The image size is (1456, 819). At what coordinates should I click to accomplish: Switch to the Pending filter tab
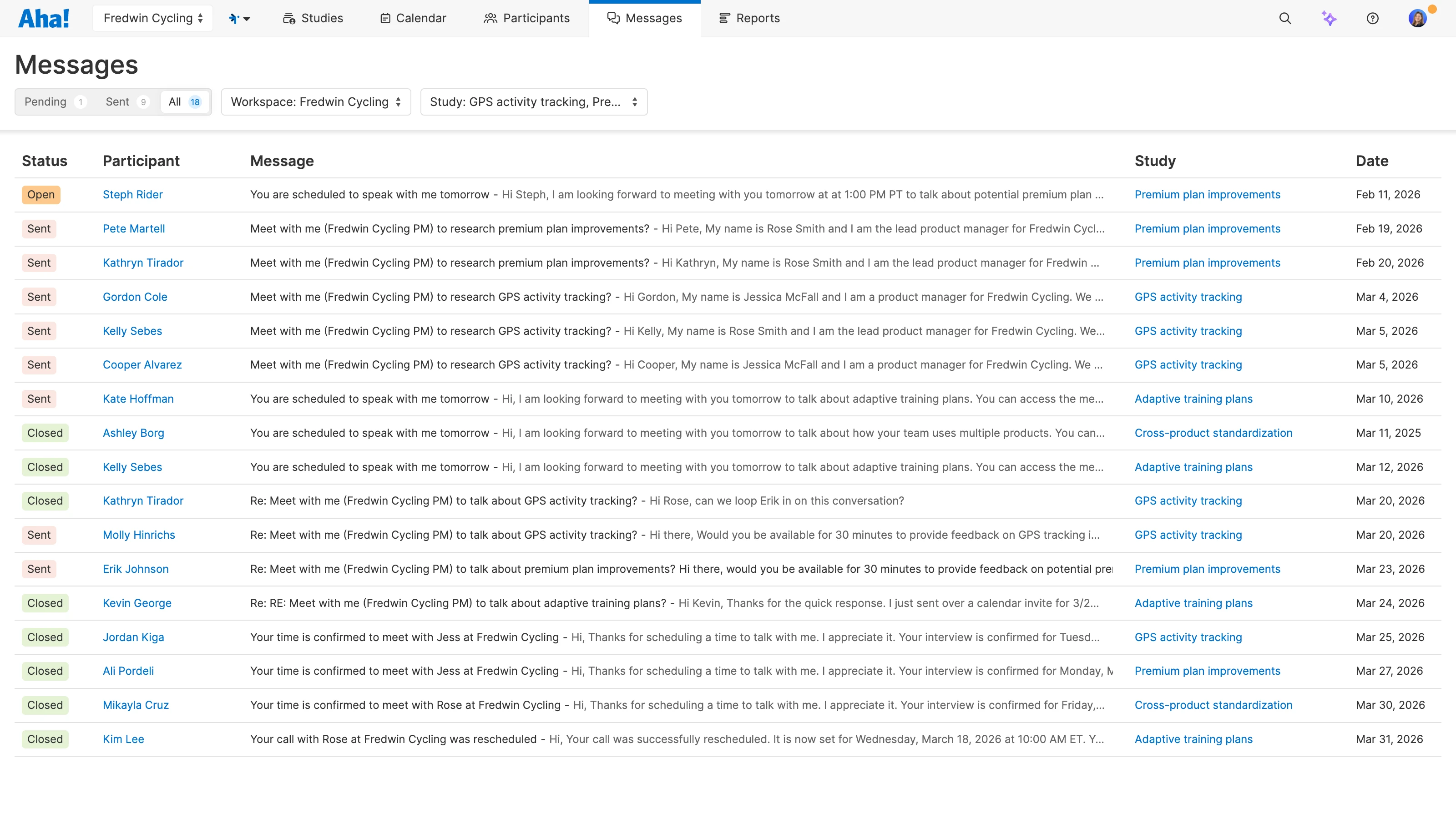point(47,102)
